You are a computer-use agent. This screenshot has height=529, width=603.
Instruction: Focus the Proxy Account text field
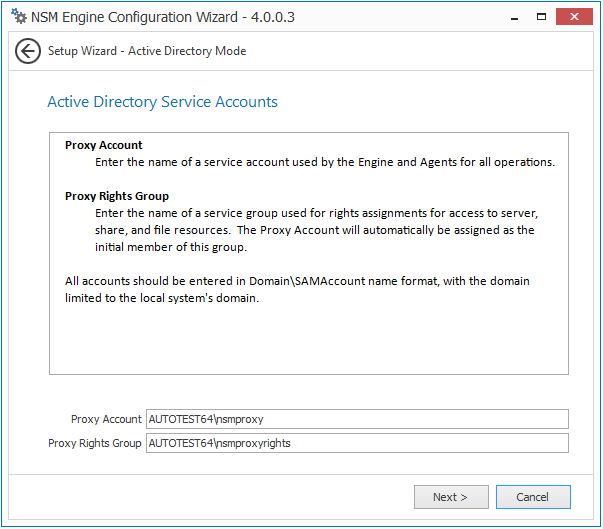coord(357,419)
